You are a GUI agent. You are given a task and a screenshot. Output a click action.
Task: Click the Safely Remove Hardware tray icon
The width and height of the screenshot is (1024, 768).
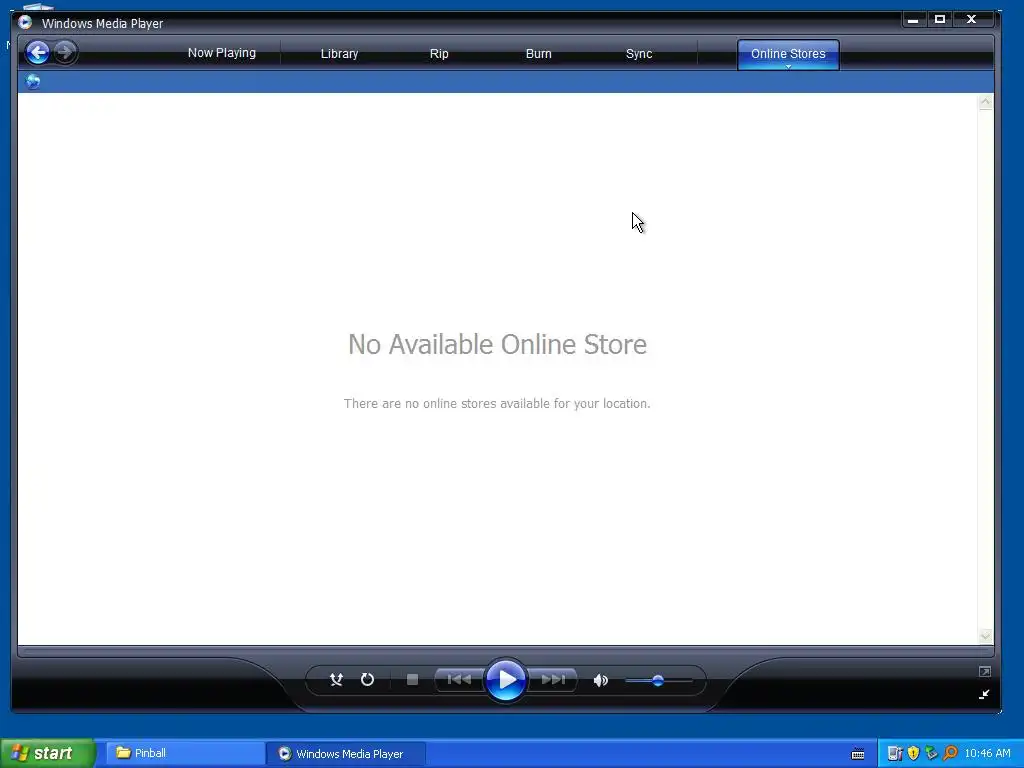pos(931,754)
